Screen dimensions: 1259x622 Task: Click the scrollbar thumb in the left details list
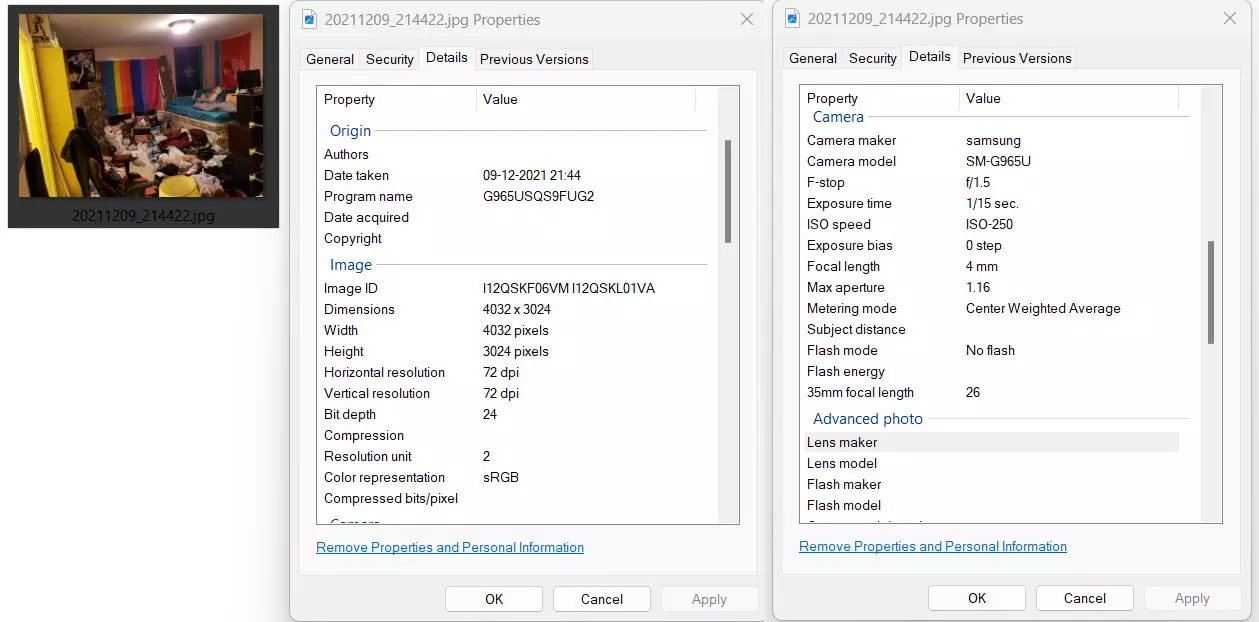[x=728, y=190]
